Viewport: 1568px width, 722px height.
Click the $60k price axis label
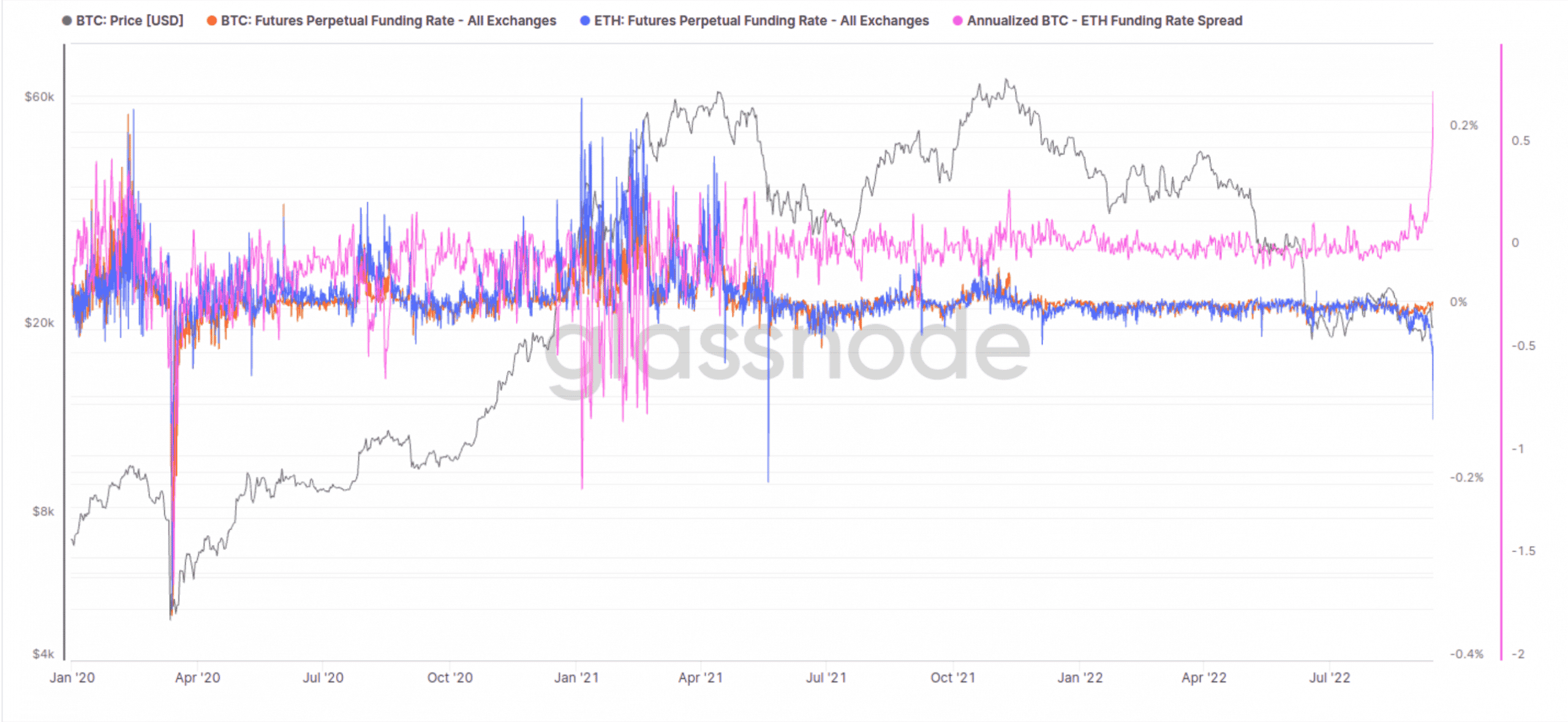[x=39, y=97]
